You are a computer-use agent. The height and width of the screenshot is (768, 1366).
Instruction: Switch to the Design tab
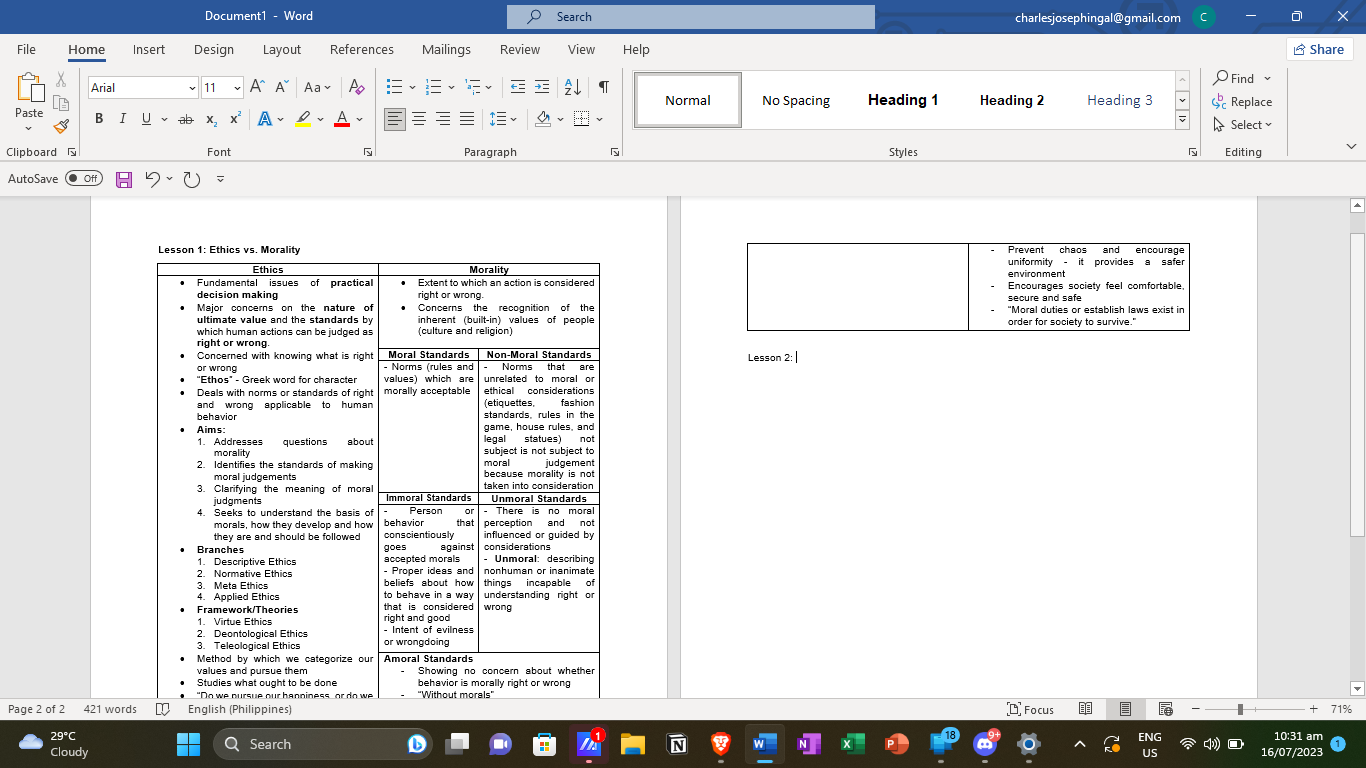coord(214,49)
